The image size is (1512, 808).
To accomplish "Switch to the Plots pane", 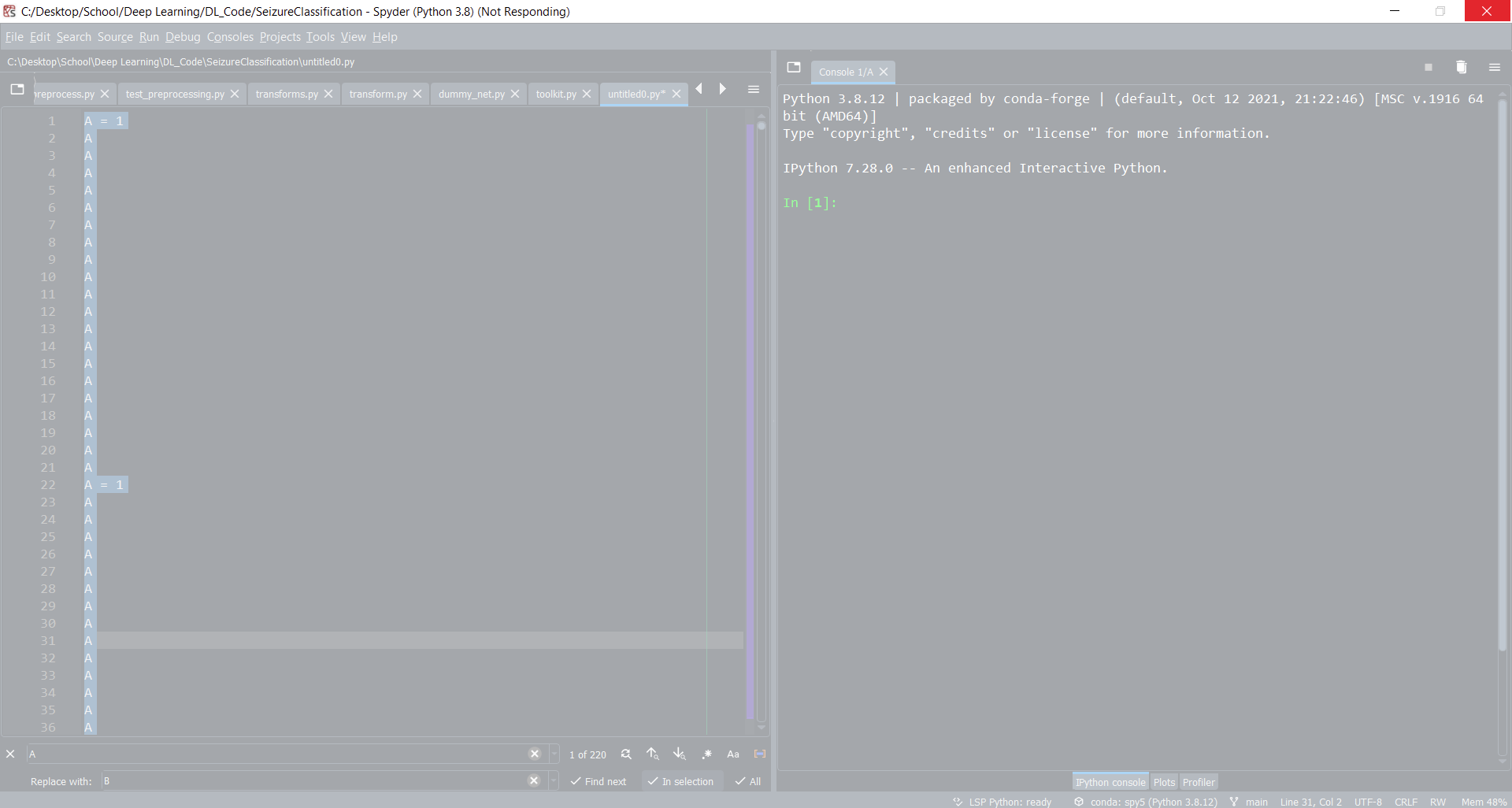I will click(x=1164, y=782).
